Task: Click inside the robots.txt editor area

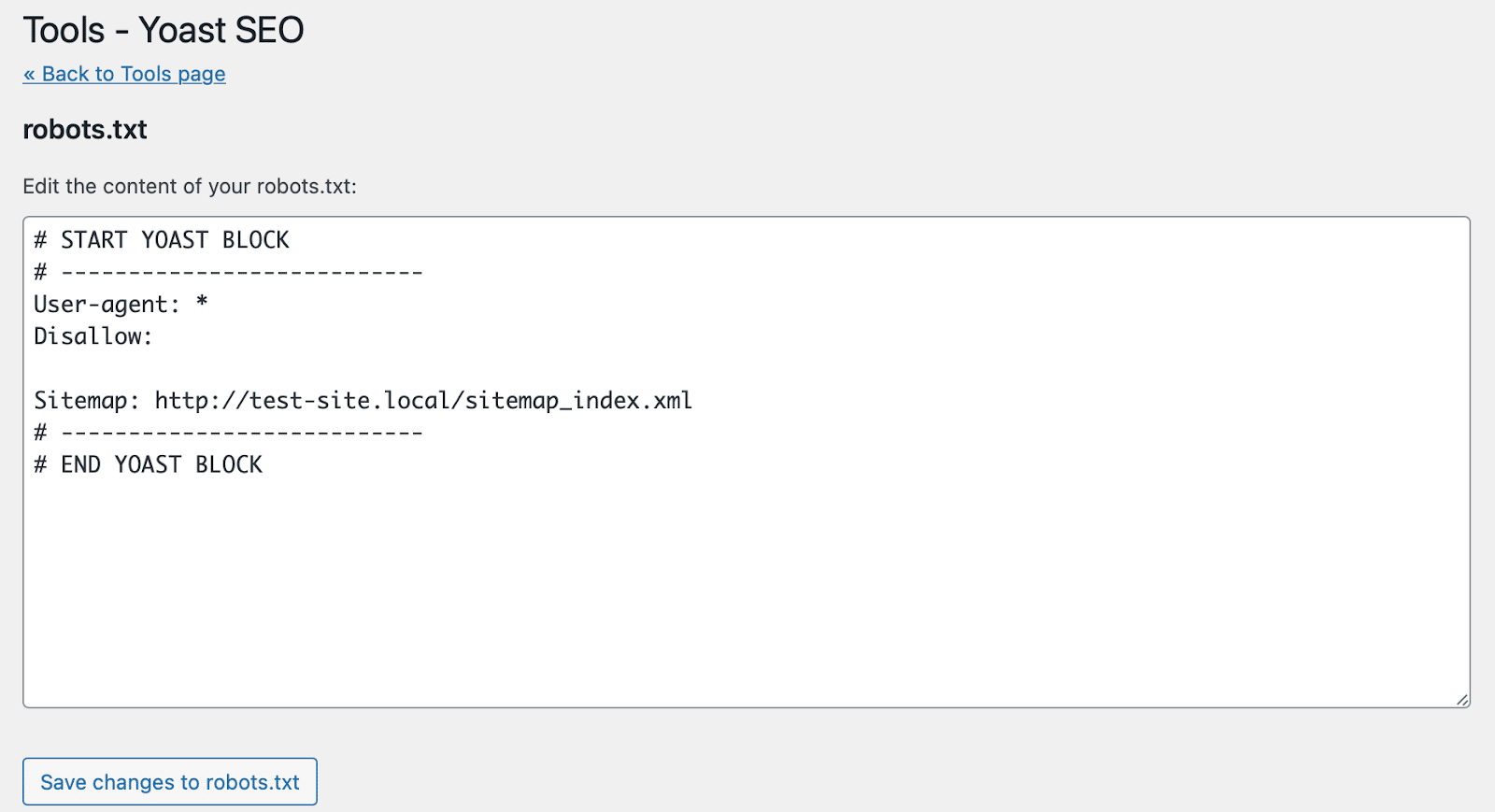Action: coord(654,561)
